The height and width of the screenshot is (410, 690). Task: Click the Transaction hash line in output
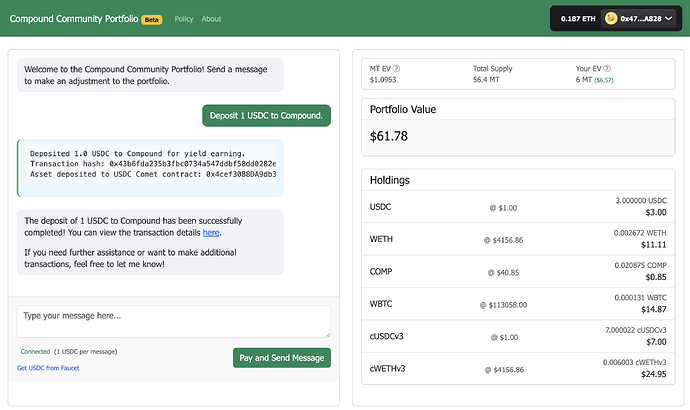[153, 164]
